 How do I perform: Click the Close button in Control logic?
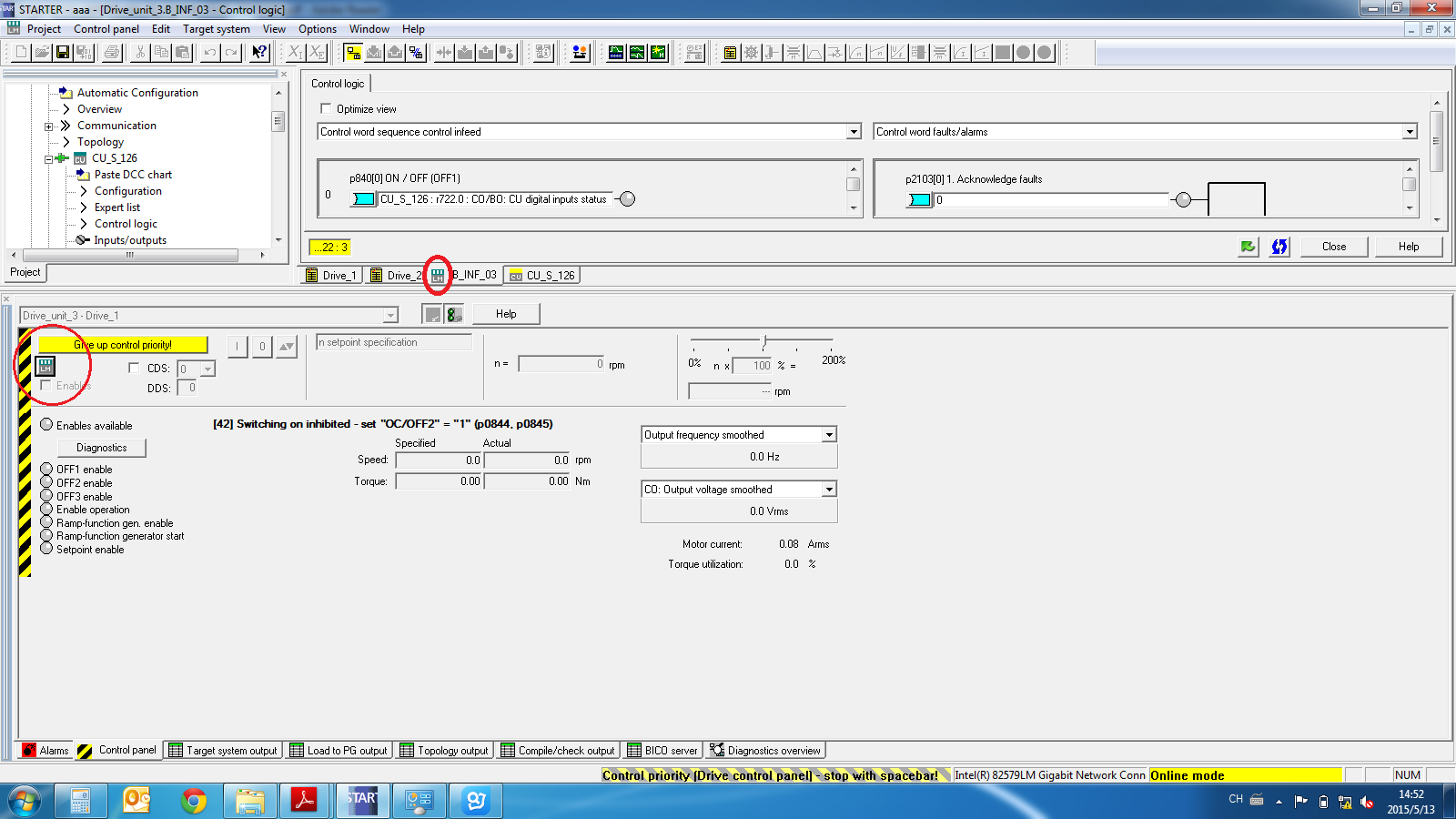click(x=1334, y=247)
